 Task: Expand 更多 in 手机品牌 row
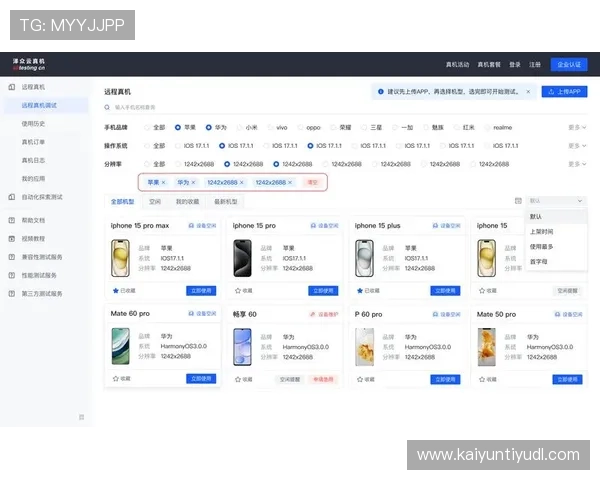point(577,127)
